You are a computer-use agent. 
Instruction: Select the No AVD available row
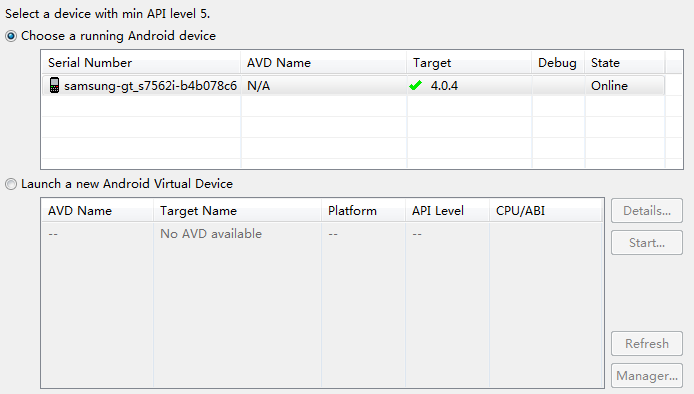(x=322, y=234)
